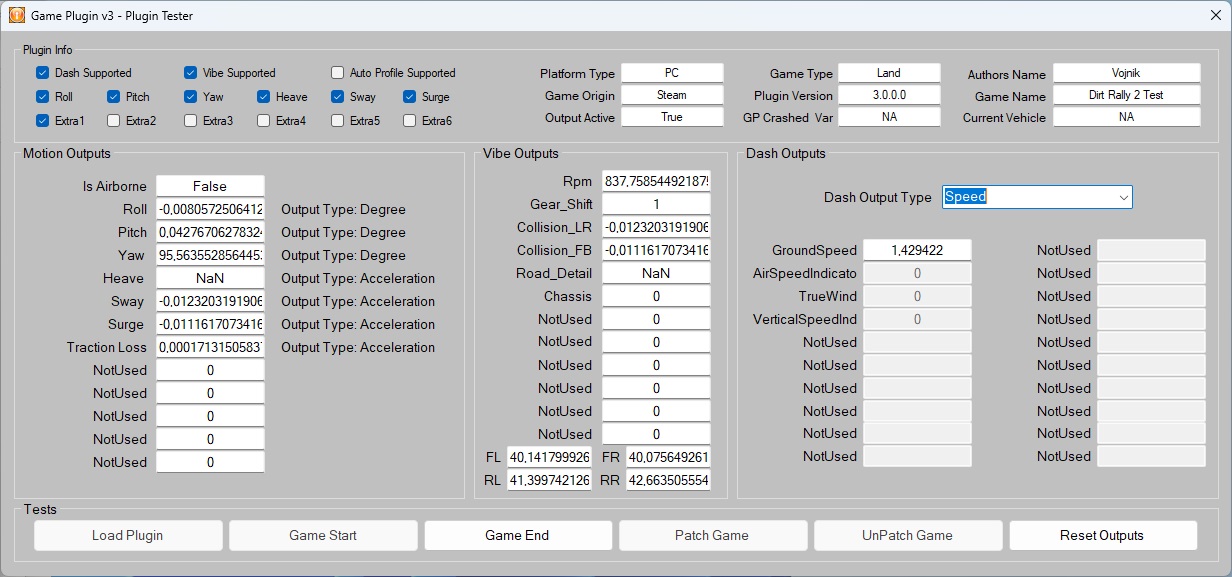Select the Game Name text field

pos(1126,96)
